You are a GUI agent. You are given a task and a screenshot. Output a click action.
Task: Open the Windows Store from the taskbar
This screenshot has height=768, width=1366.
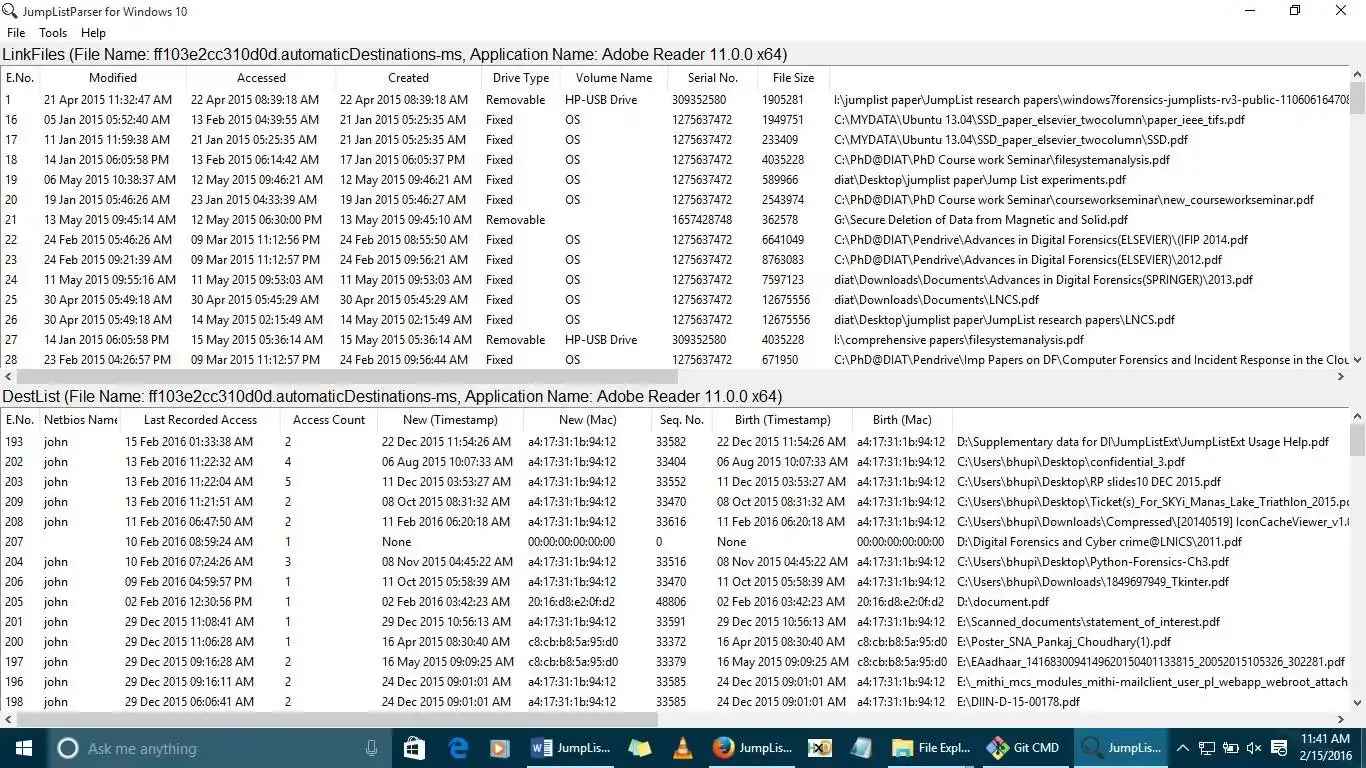pyautogui.click(x=414, y=748)
